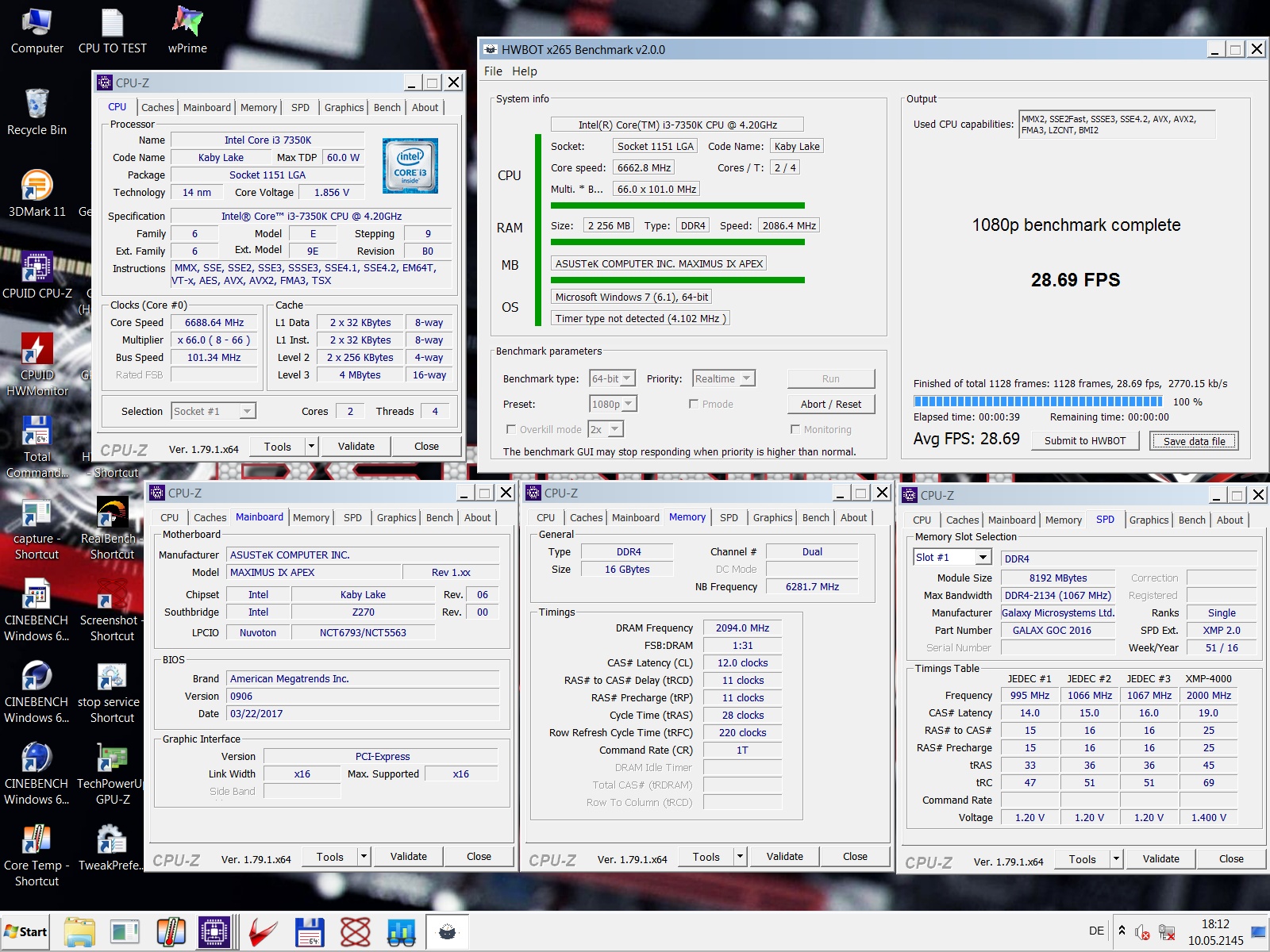This screenshot has height=952, width=1270.
Task: Open SPD tab in Memory CPU-Z window
Action: tap(729, 517)
